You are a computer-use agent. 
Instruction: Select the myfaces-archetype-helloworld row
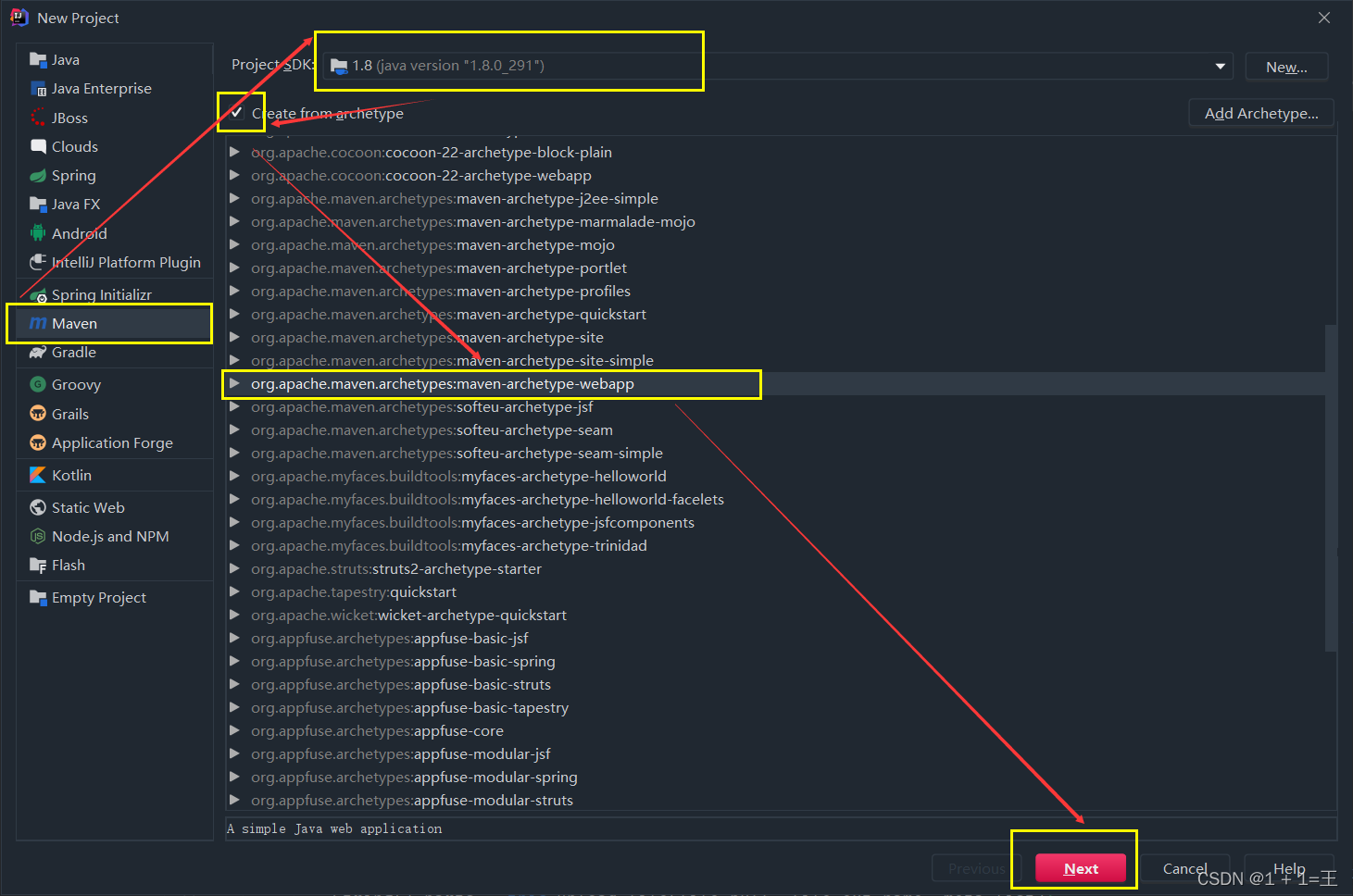tap(775, 476)
